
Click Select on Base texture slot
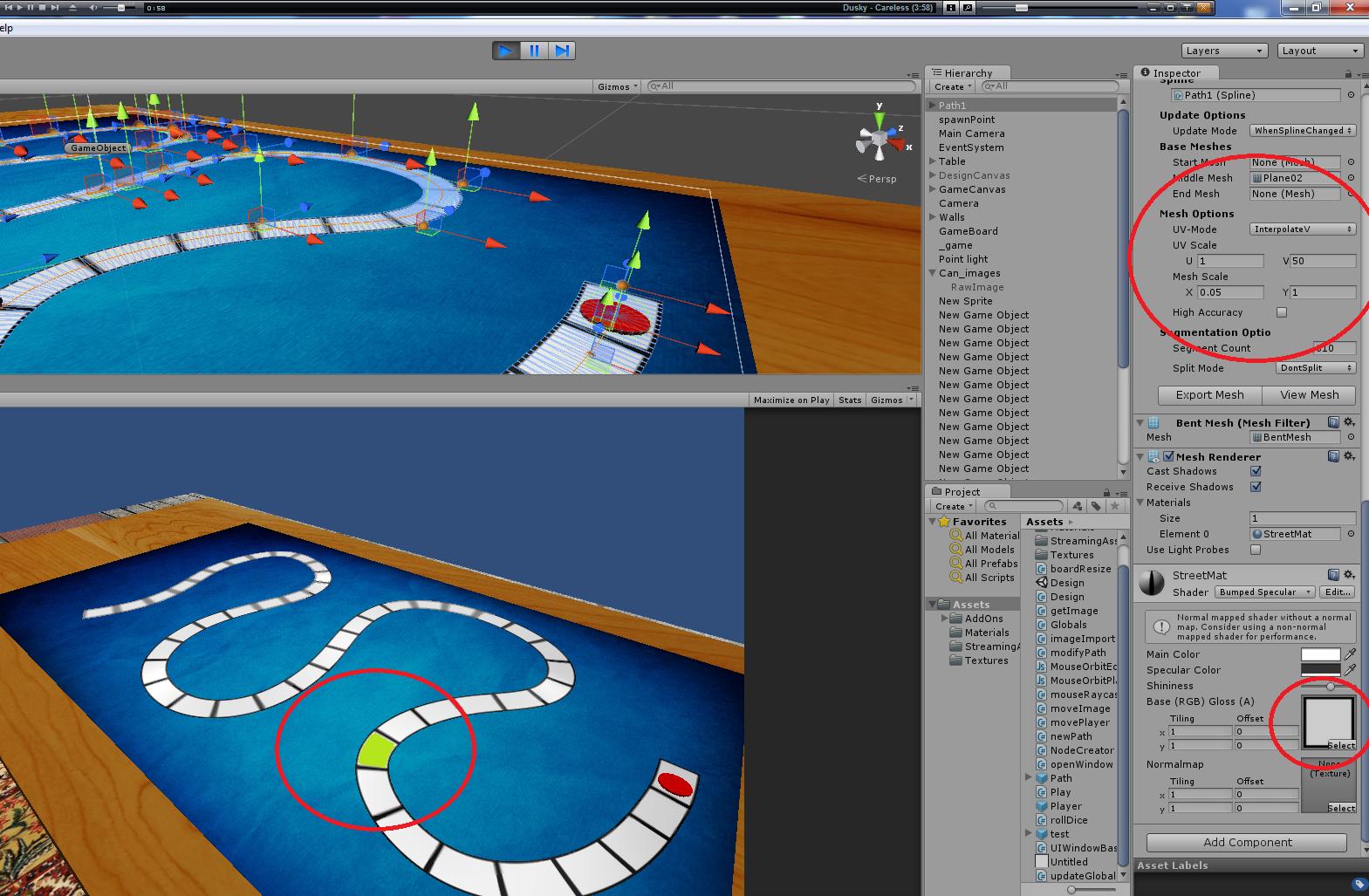click(x=1341, y=745)
